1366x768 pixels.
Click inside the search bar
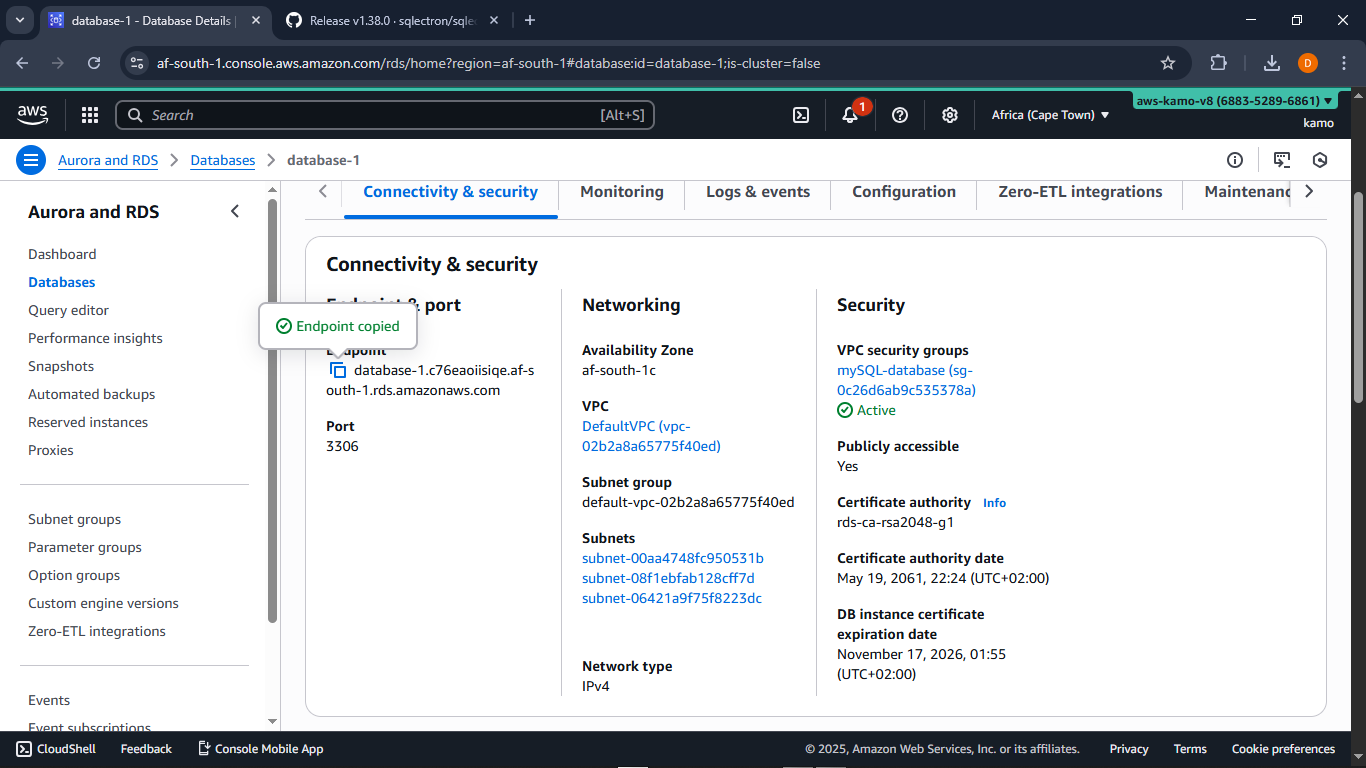tap(385, 115)
